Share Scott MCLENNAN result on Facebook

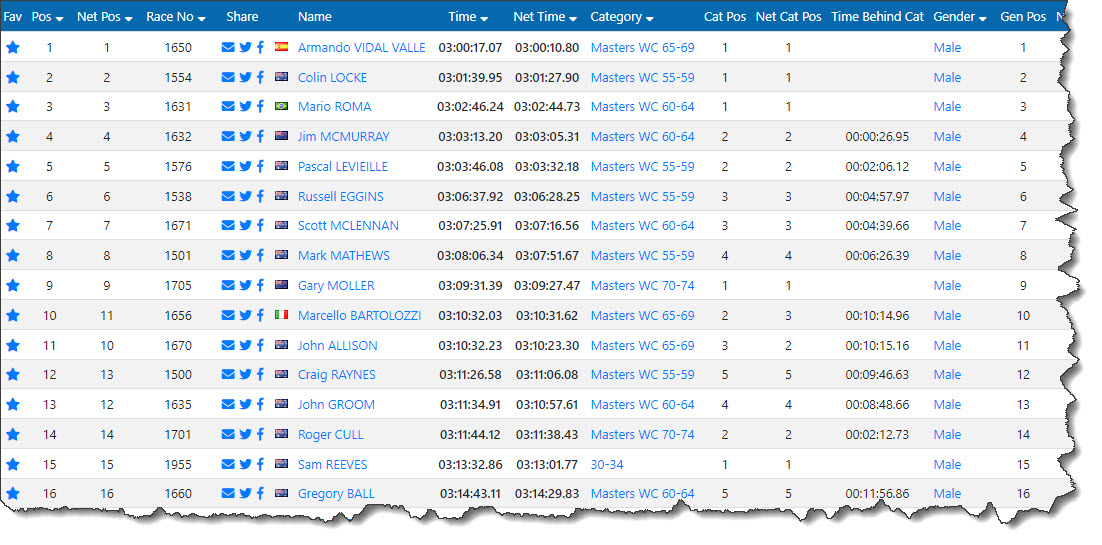pyautogui.click(x=260, y=226)
